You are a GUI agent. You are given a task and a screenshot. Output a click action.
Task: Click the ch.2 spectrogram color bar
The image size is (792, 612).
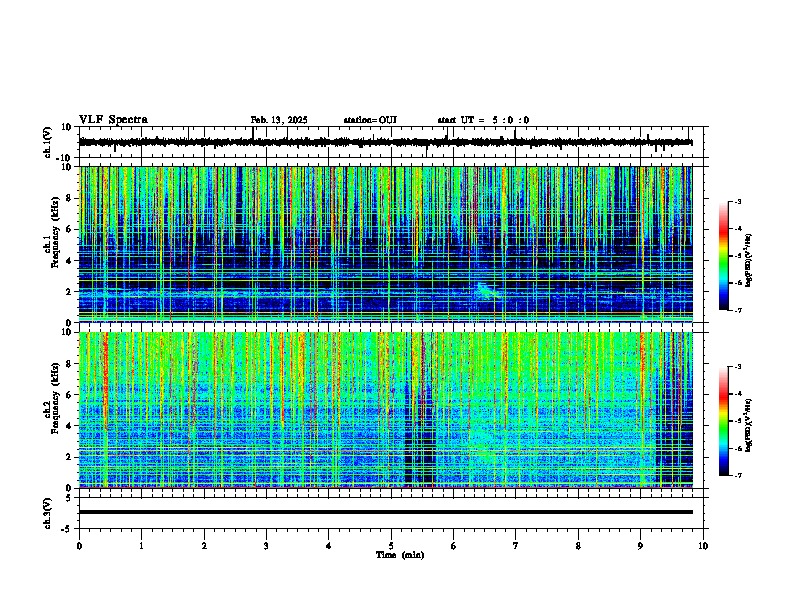(724, 421)
